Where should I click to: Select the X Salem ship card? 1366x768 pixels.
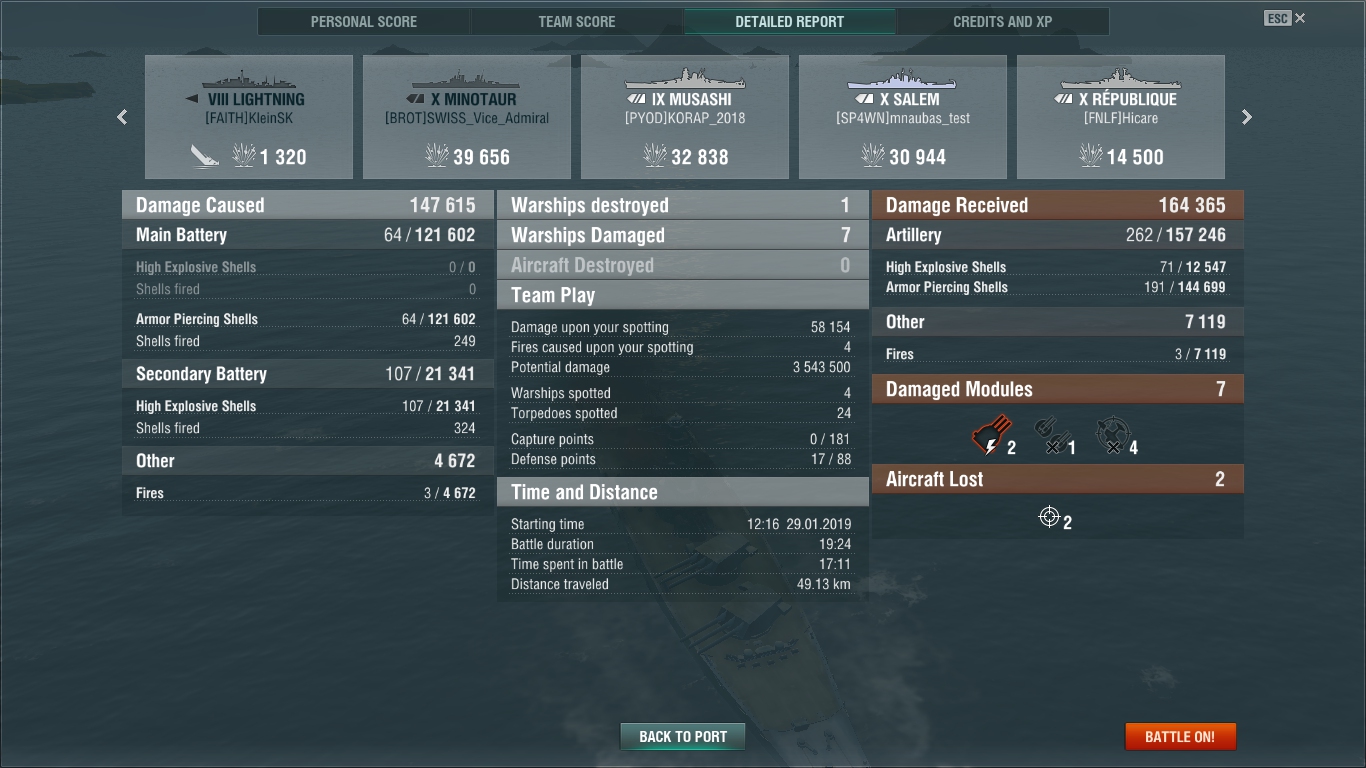tap(903, 117)
